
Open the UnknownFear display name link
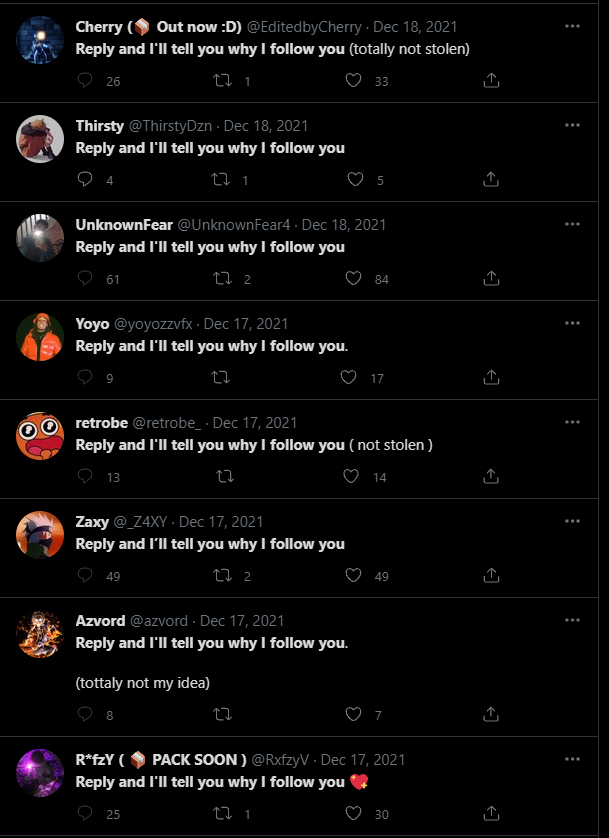pyautogui.click(x=124, y=225)
